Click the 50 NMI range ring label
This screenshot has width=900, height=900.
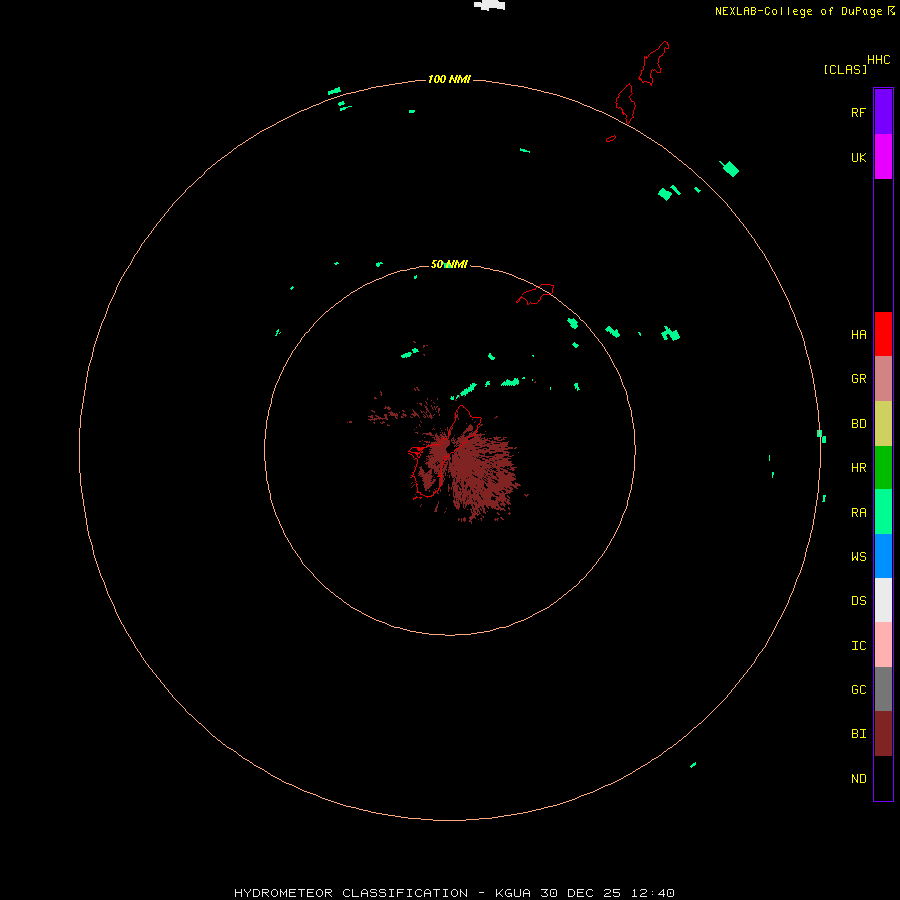coord(449,264)
